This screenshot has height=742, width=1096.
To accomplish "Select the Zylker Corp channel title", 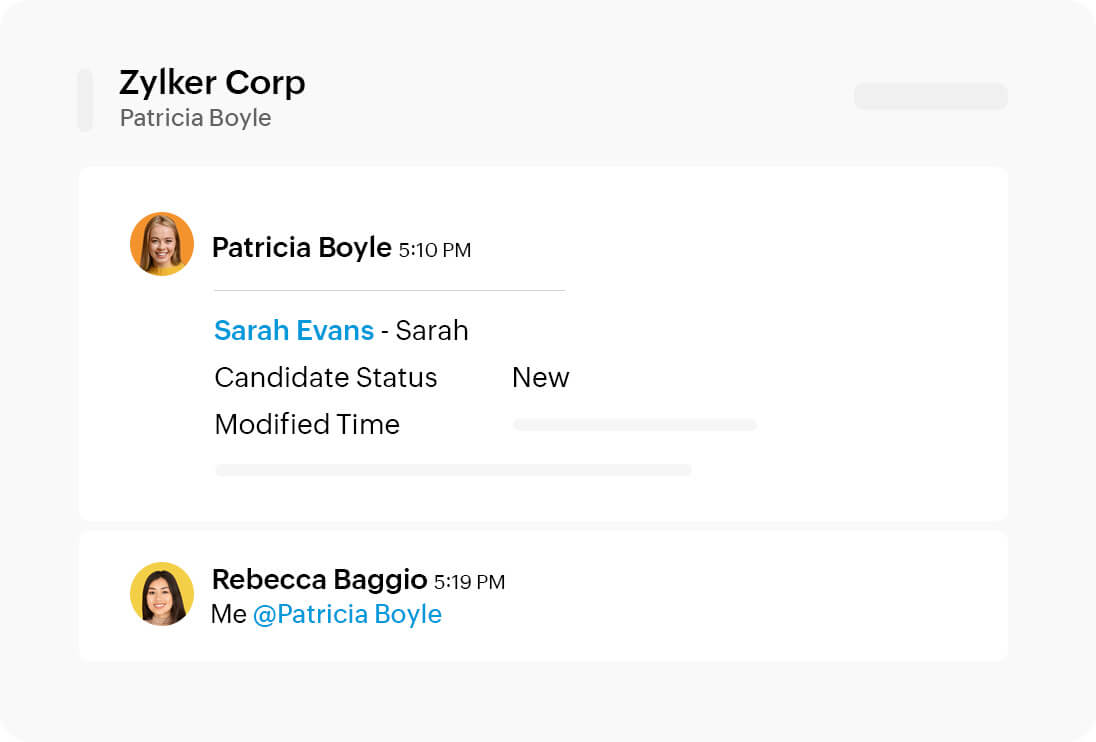I will point(212,83).
